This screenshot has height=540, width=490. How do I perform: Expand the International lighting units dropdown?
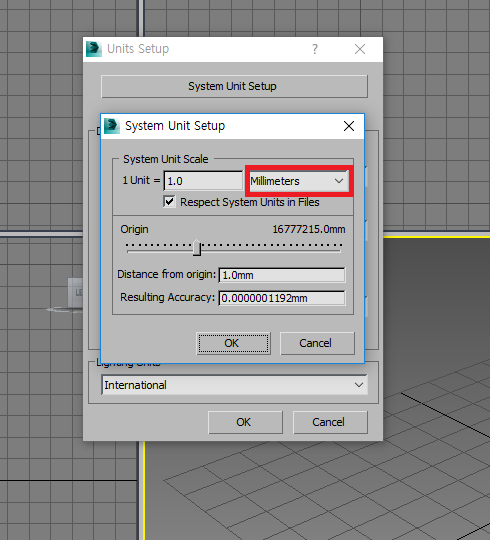coord(234,385)
